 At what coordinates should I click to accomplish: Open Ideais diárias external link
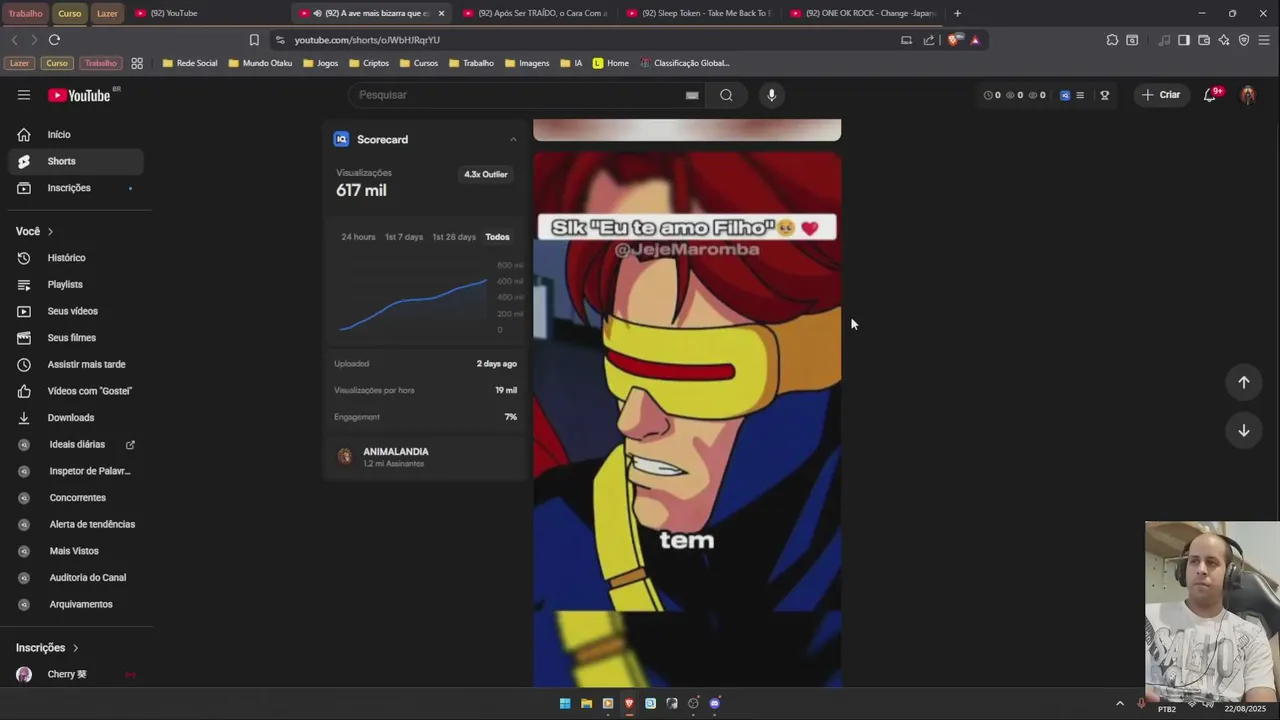click(x=76, y=444)
